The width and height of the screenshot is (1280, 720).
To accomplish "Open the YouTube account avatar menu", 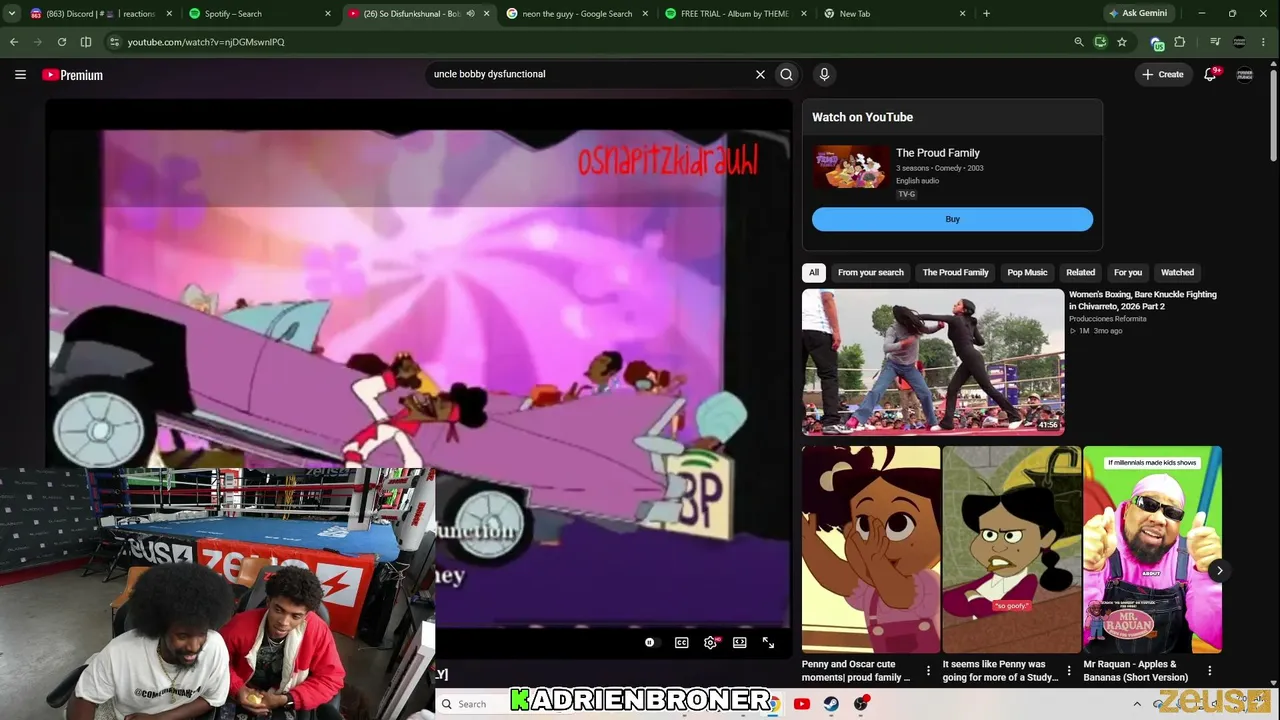I will pyautogui.click(x=1245, y=74).
